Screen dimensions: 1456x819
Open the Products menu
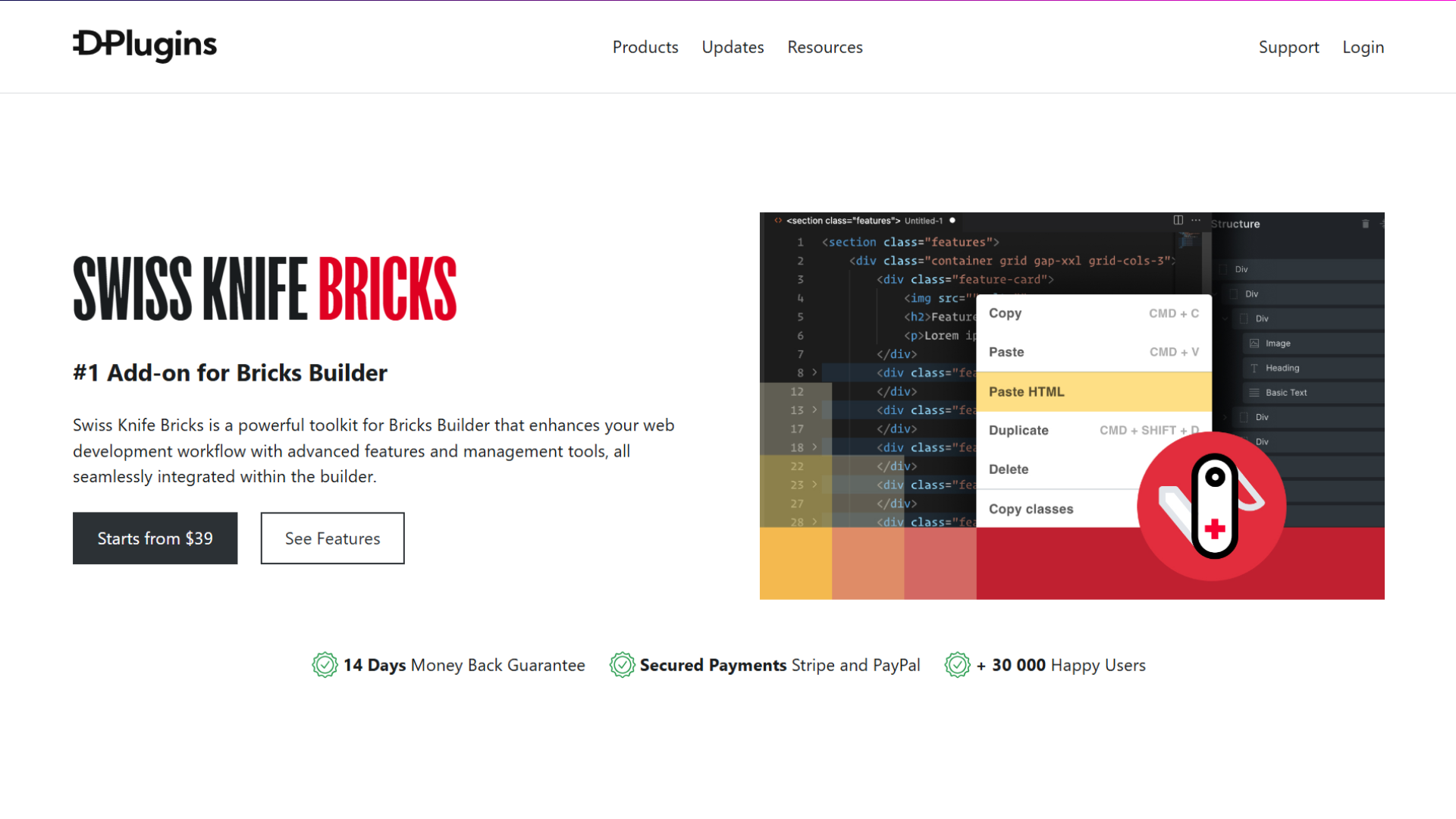tap(645, 47)
